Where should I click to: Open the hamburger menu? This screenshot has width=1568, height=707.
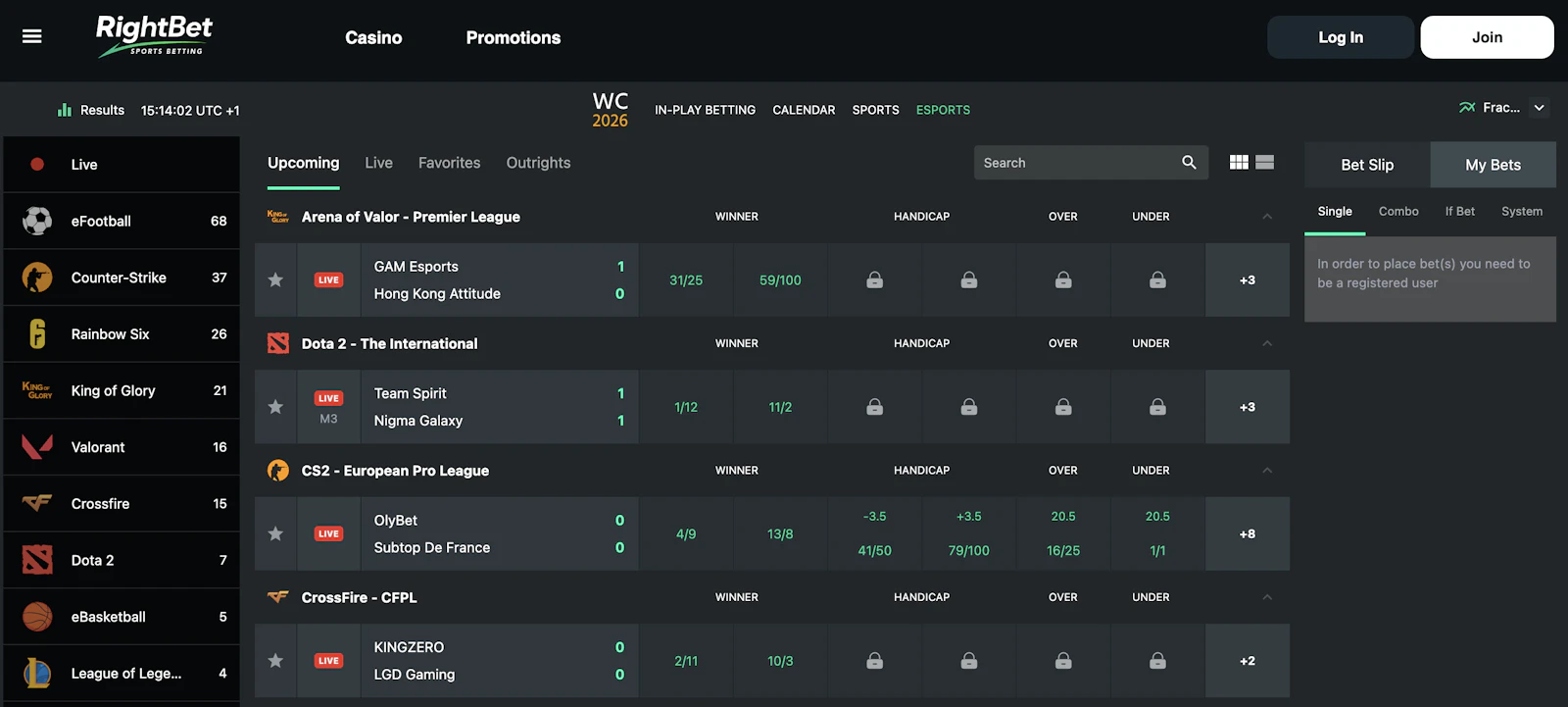click(32, 36)
